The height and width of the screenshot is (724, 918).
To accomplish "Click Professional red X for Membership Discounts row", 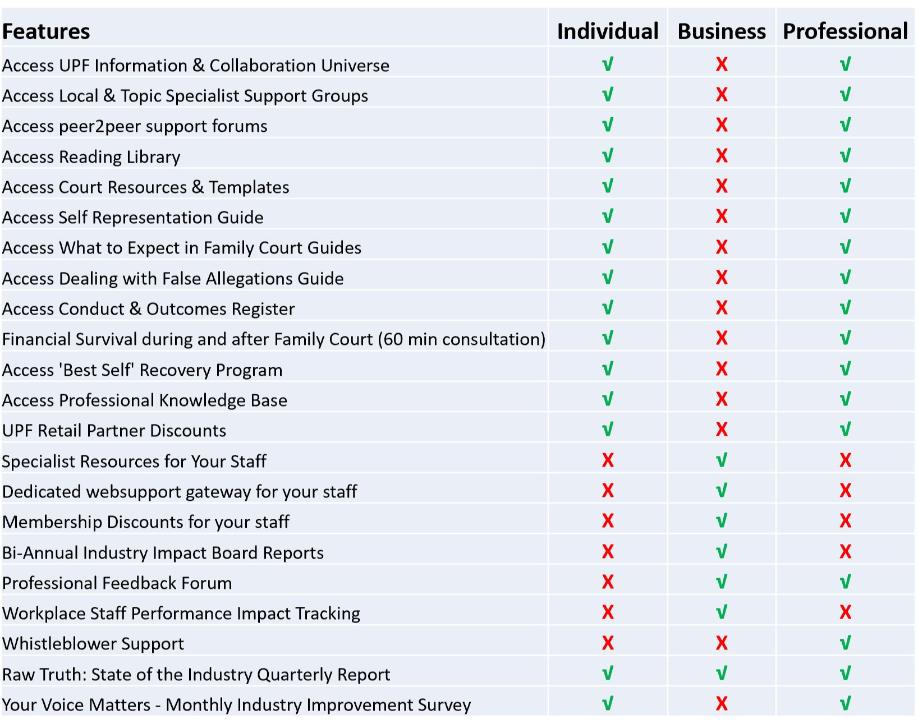I will coord(845,521).
